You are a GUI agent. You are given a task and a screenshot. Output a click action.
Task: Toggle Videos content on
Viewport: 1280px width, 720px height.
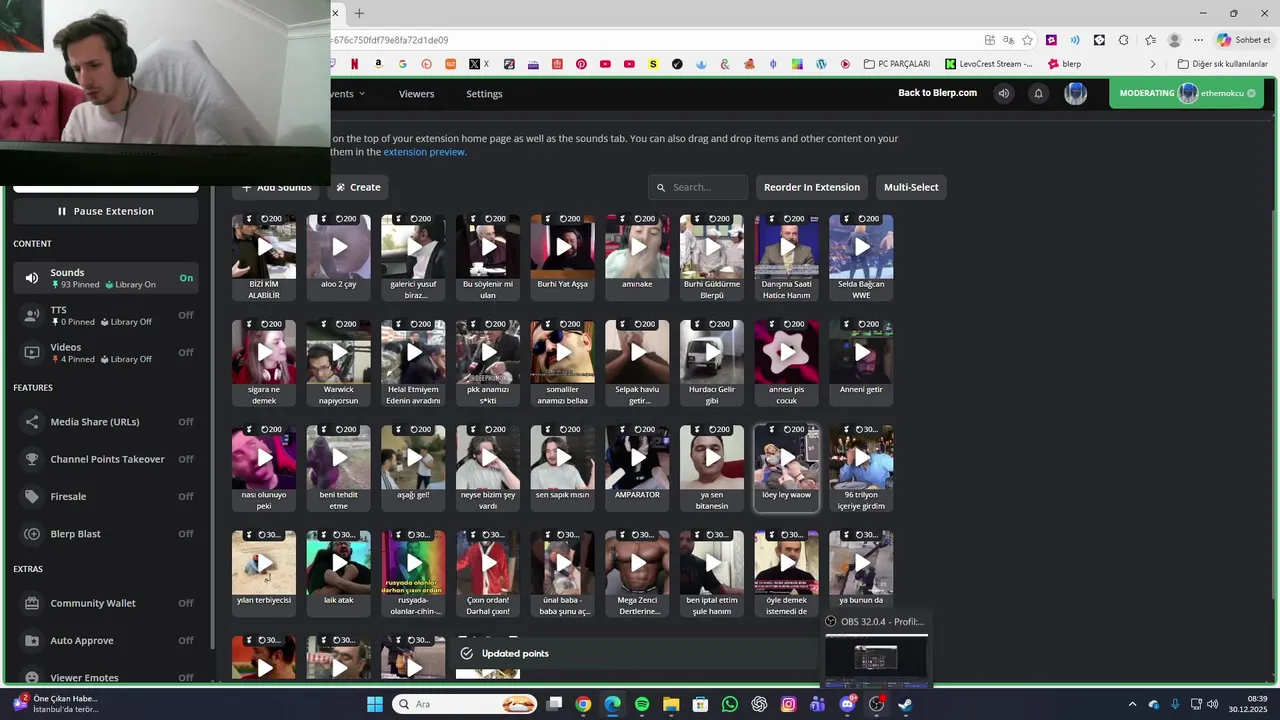pos(186,352)
